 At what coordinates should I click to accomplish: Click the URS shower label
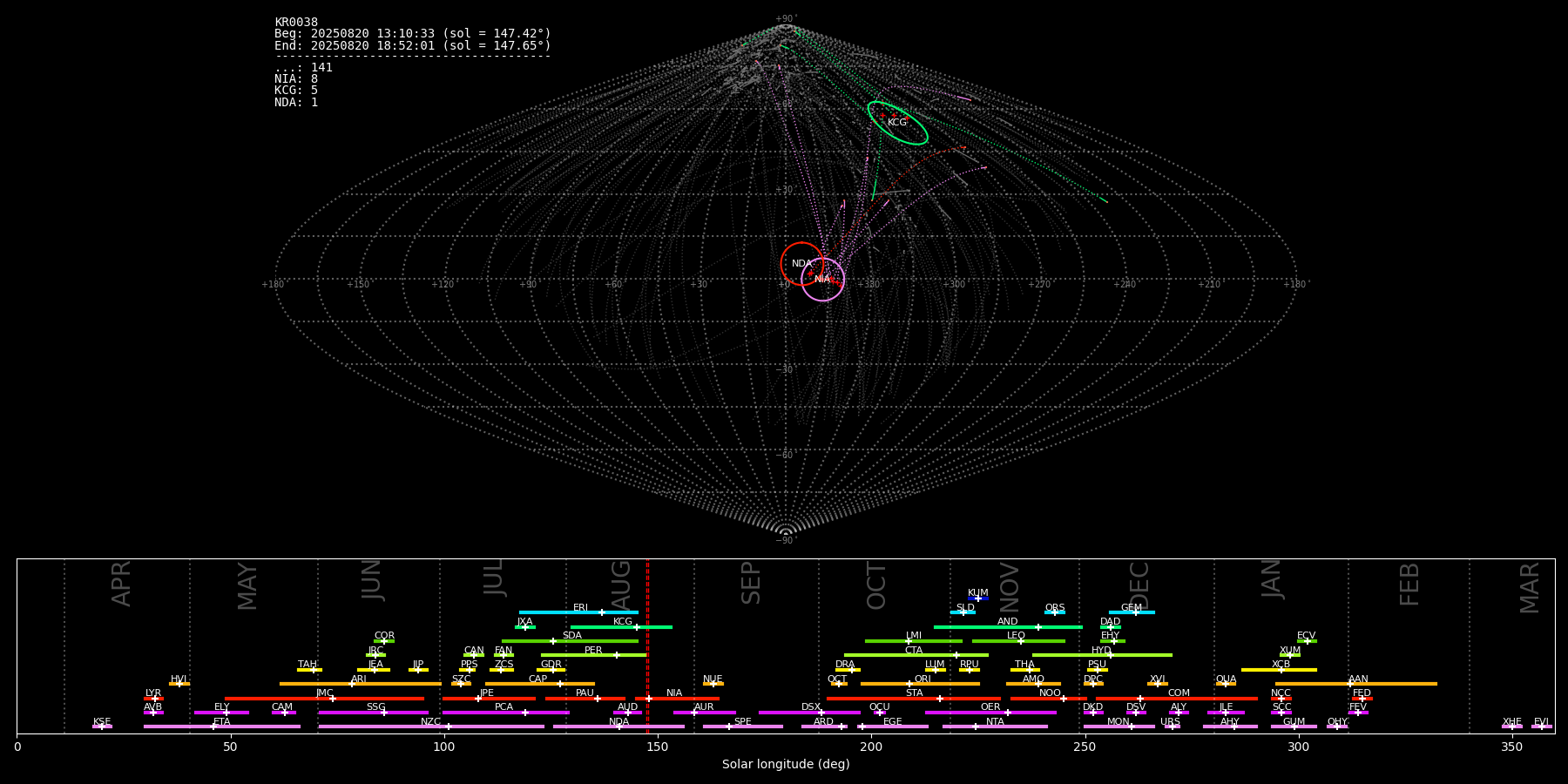[x=1170, y=722]
